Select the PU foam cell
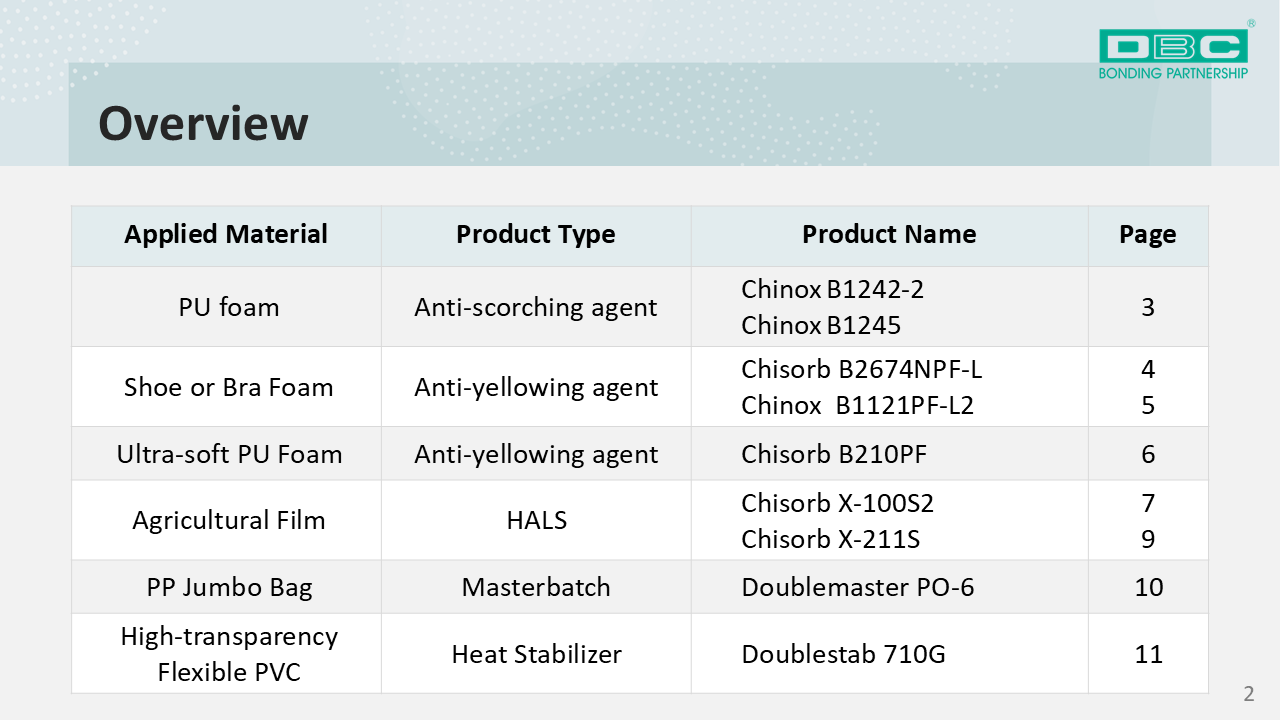1280x720 pixels. [228, 307]
